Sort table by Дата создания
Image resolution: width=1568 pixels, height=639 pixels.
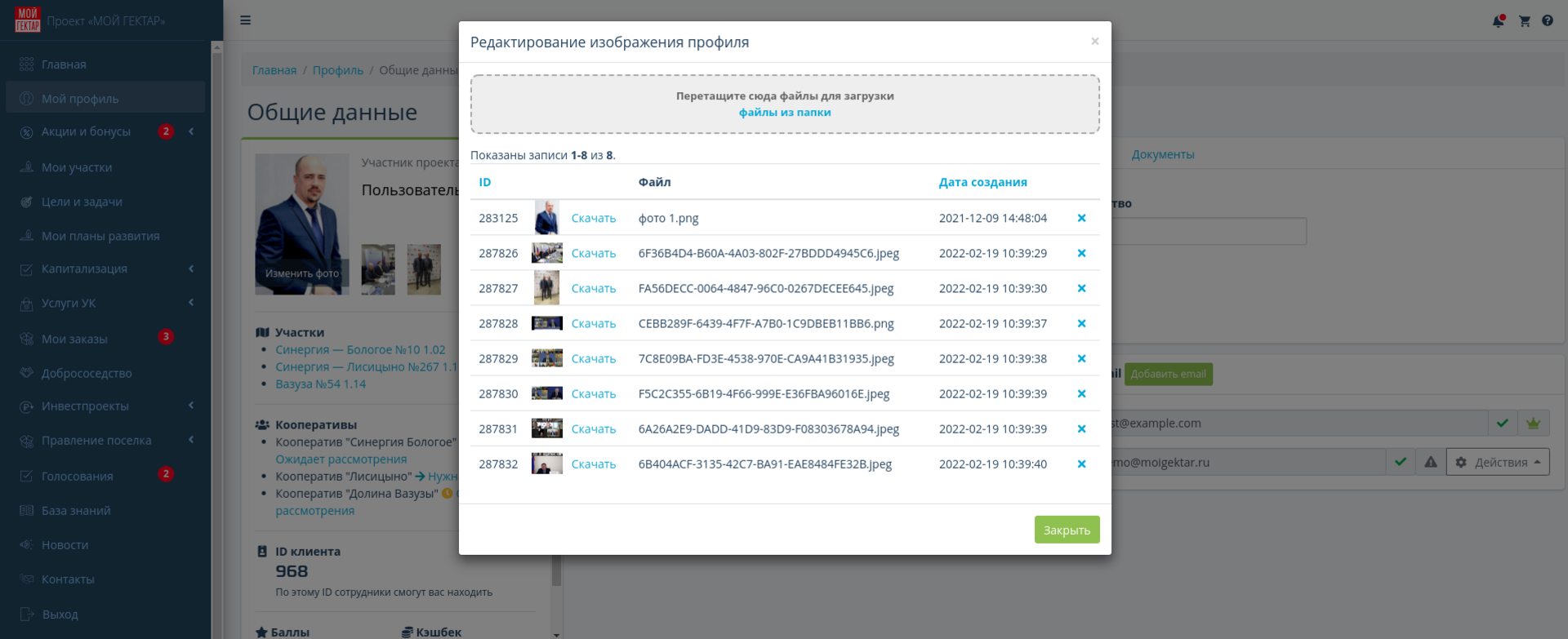(x=982, y=182)
